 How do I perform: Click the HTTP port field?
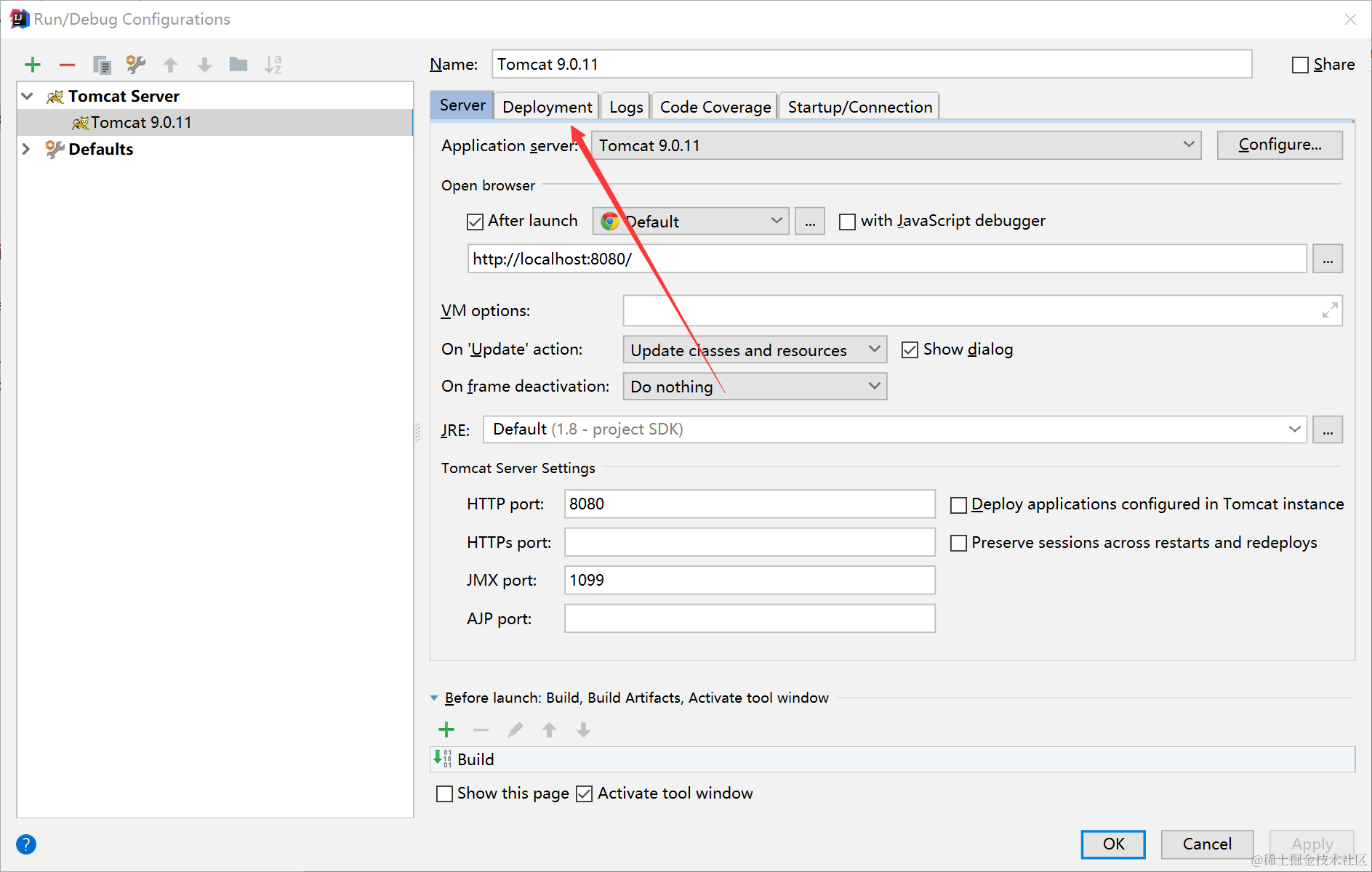[750, 504]
